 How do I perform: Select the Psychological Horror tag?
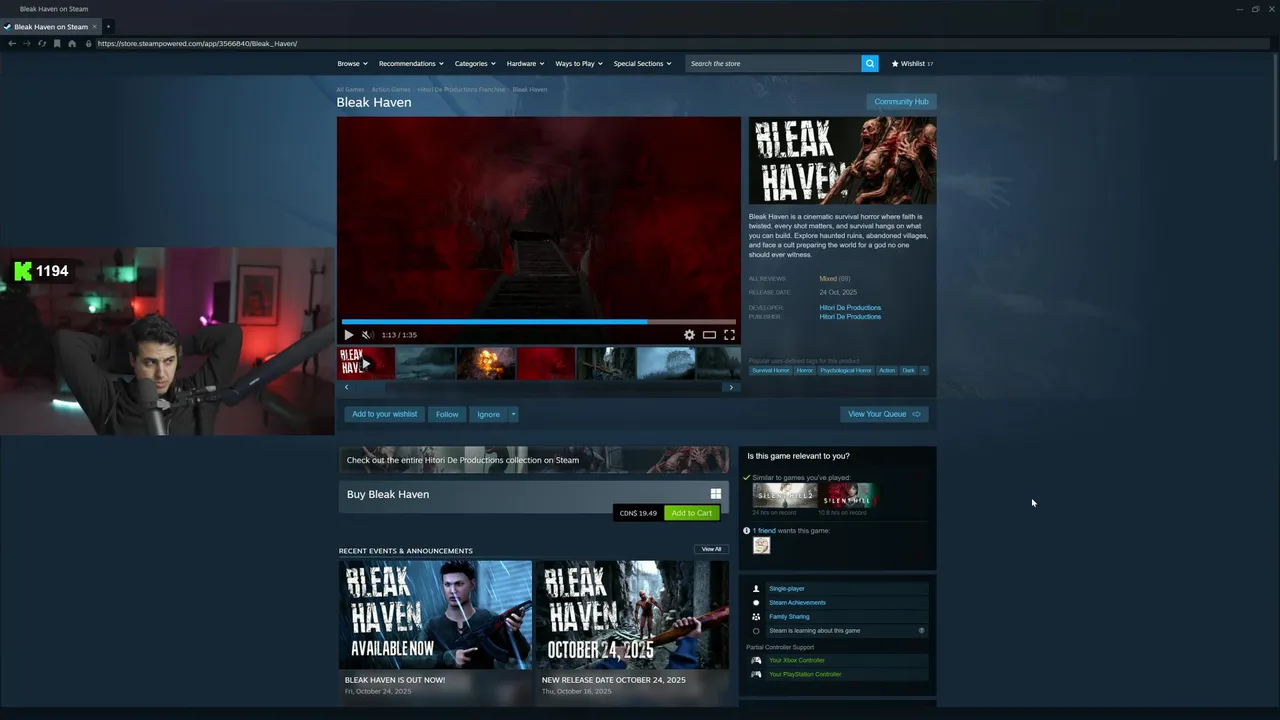coord(846,370)
